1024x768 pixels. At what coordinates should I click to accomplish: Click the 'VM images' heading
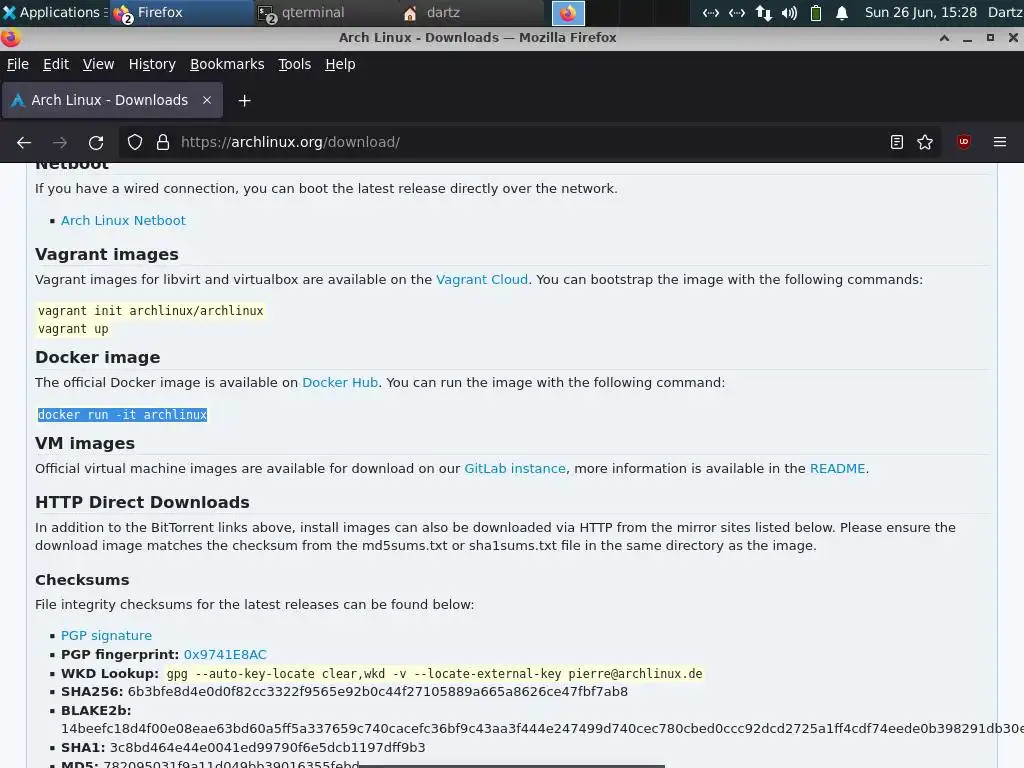pos(85,443)
